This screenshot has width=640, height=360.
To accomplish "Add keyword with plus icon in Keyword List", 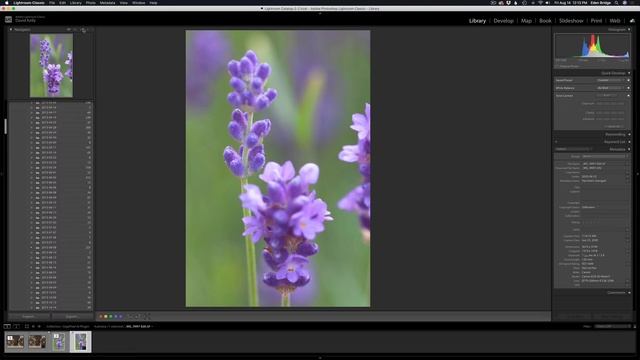I will click(x=556, y=142).
